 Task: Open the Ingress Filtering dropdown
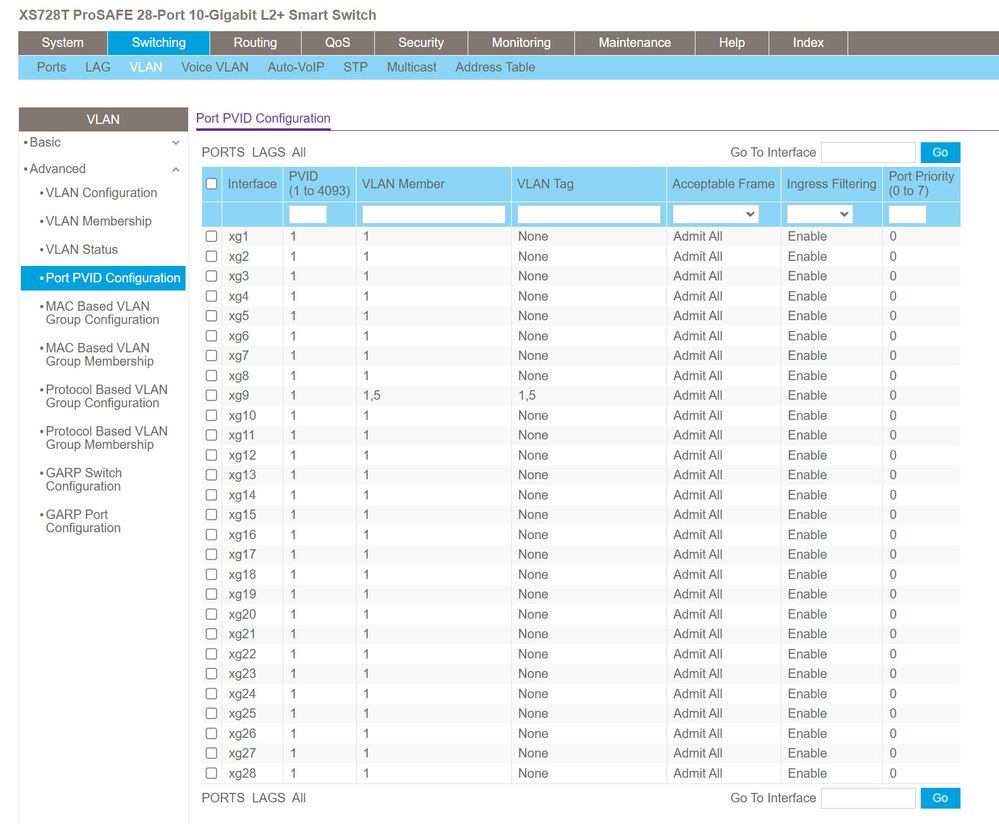(819, 214)
